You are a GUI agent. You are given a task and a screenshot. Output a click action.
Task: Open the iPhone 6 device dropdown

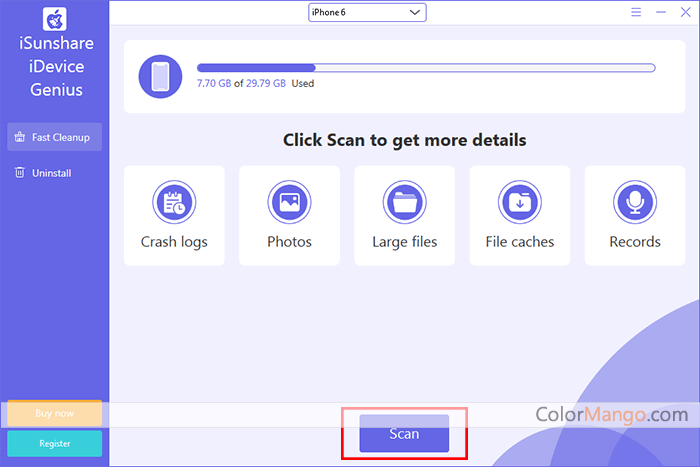[x=367, y=13]
